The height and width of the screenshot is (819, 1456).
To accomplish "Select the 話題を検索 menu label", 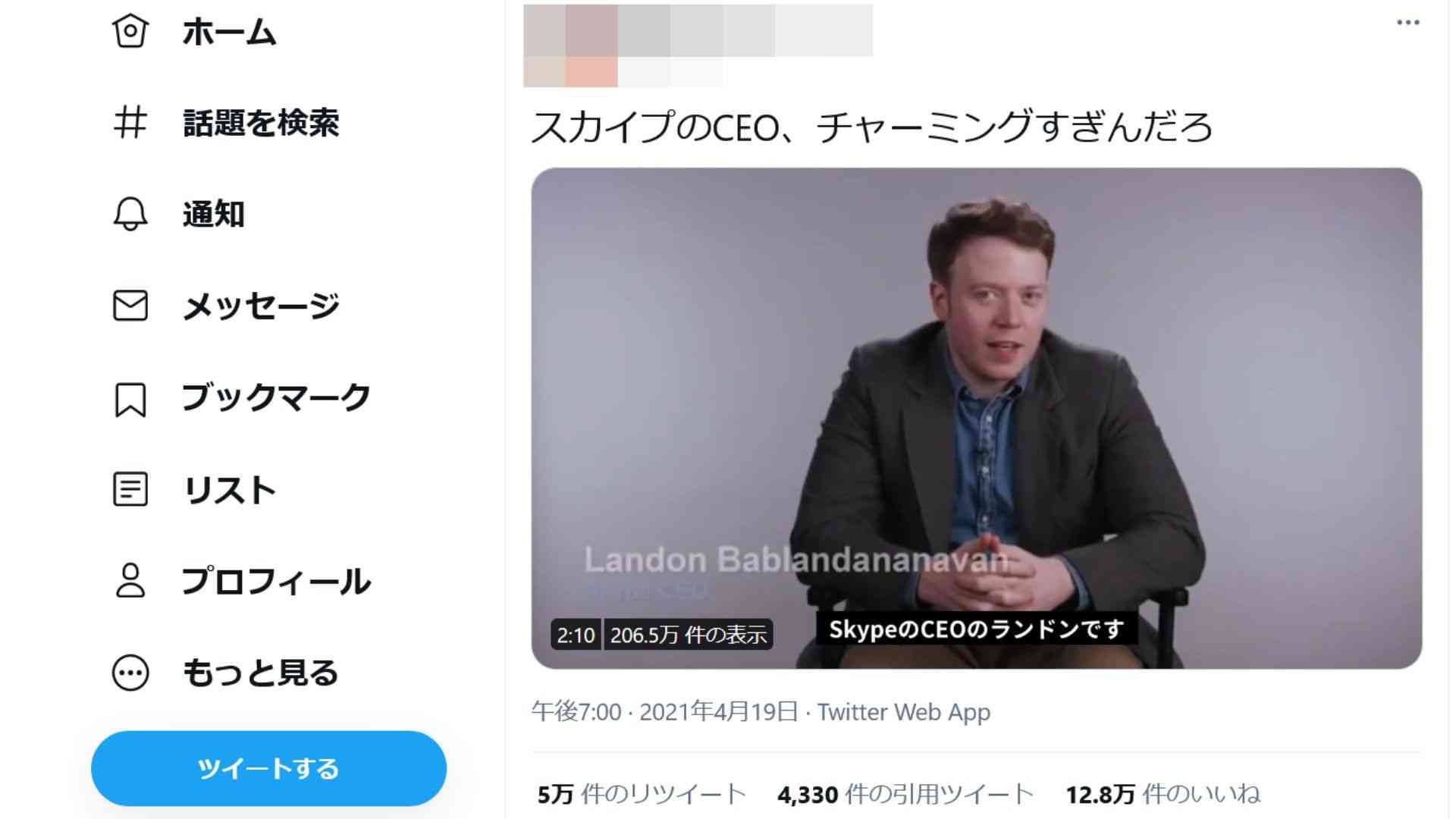I will [261, 123].
